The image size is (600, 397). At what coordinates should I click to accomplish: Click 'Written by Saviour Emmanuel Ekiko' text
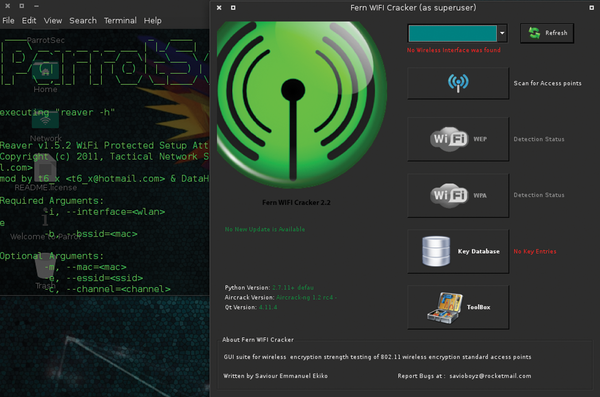coord(276,376)
